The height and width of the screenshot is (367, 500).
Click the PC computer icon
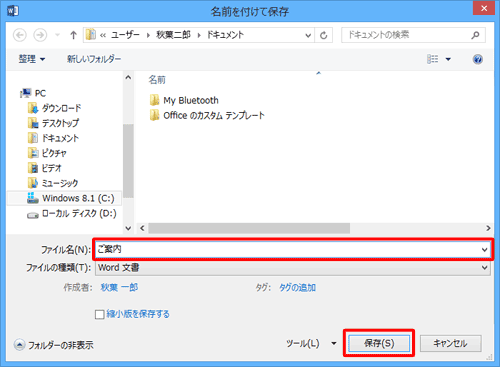pos(25,93)
